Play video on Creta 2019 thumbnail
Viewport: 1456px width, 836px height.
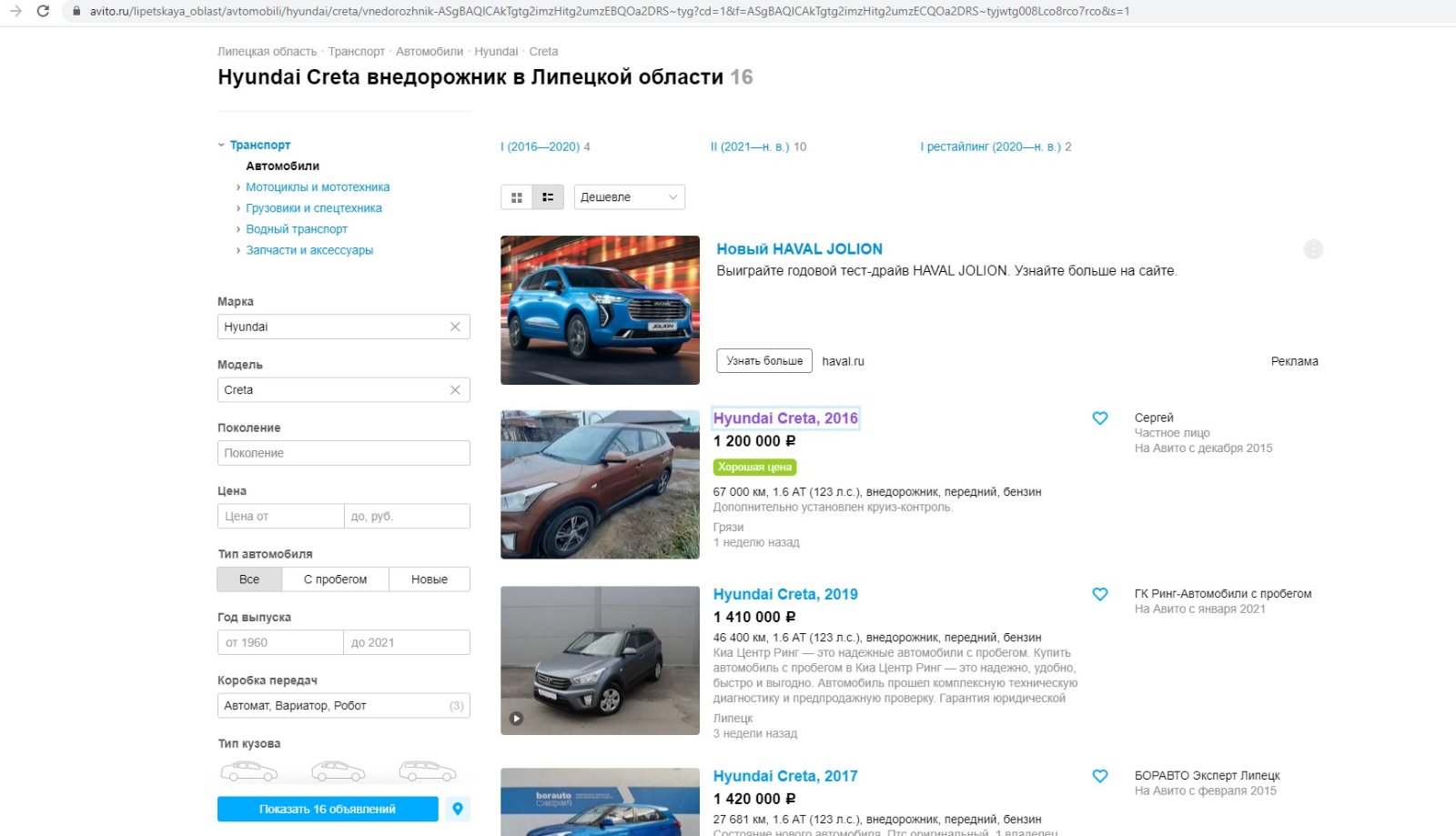point(516,719)
